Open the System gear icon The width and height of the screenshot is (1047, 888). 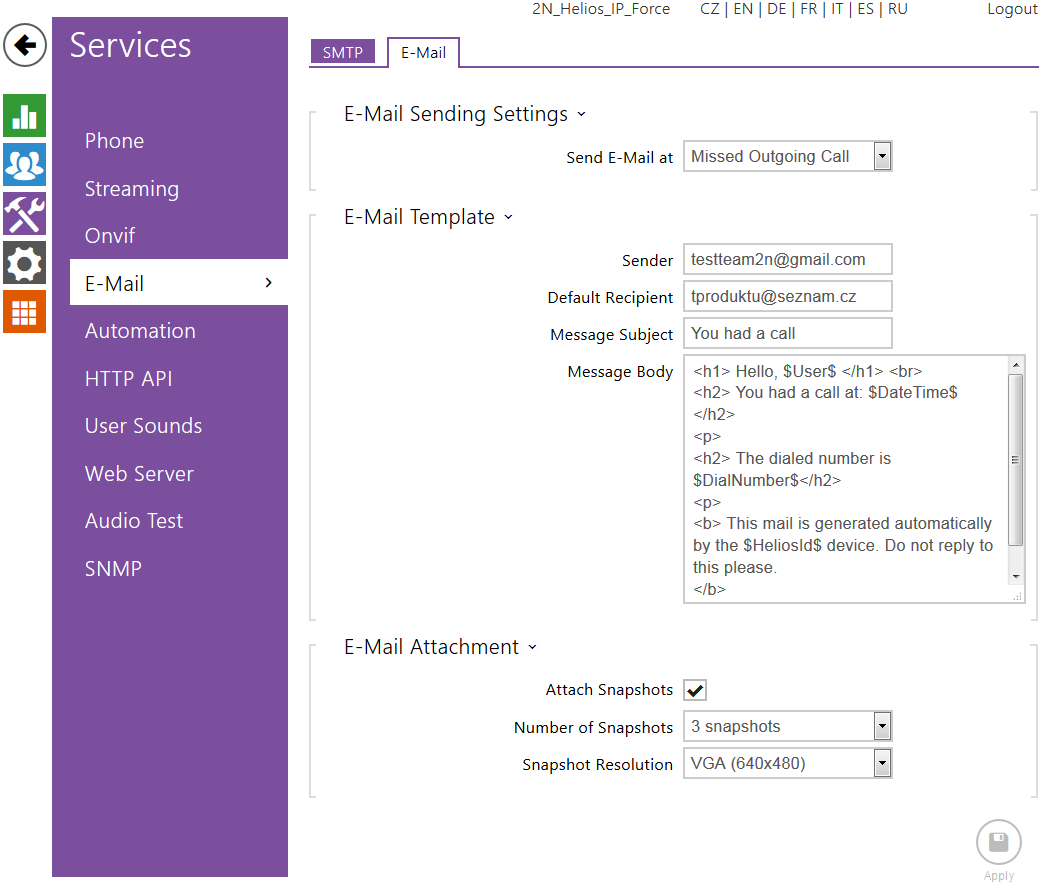pos(24,263)
